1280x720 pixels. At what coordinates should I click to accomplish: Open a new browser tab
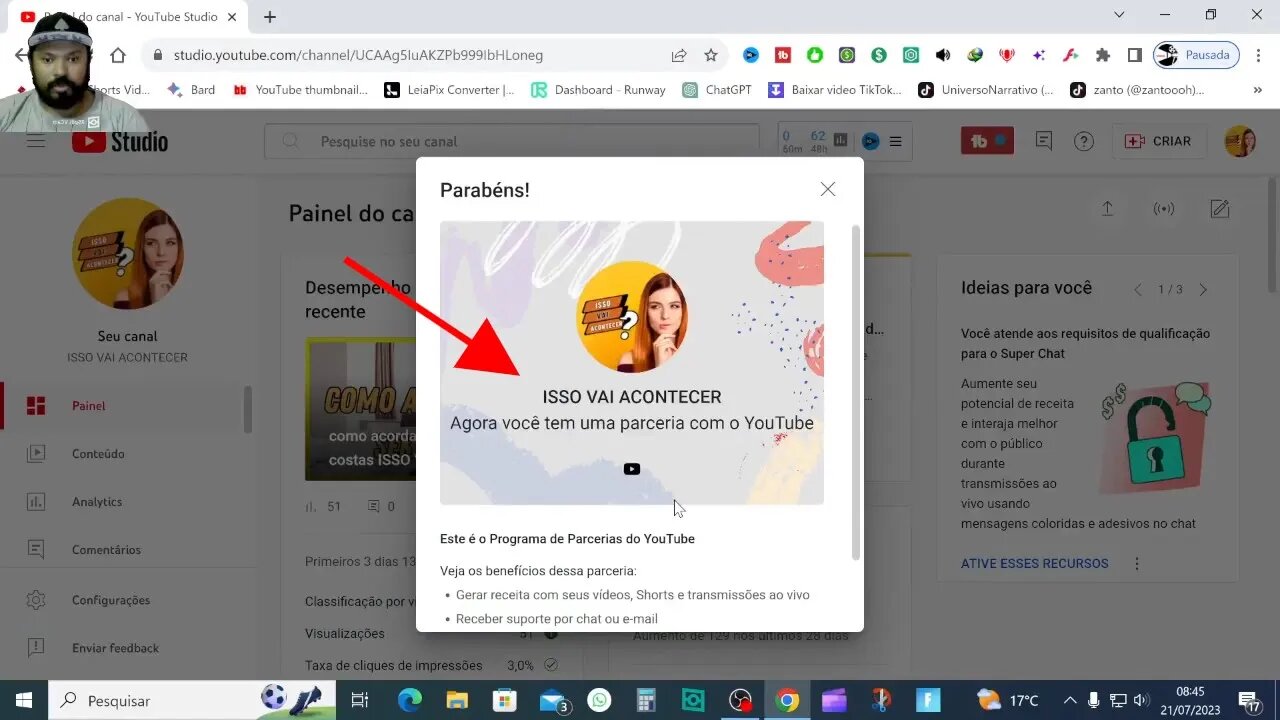point(270,17)
